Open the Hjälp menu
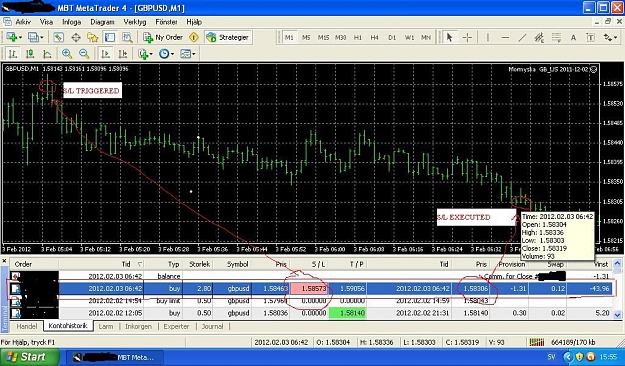This screenshot has height=366, width=625. (x=194, y=22)
